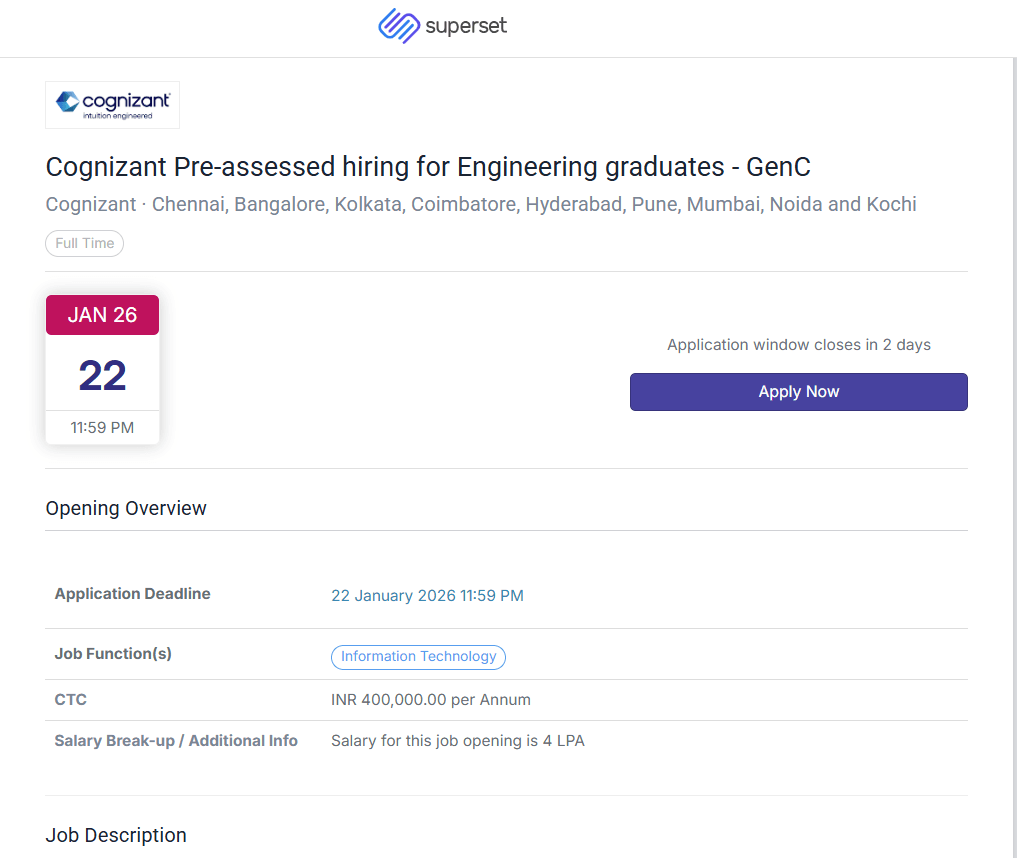The width and height of the screenshot is (1017, 858).
Task: Open the 22 January 2026 deadline link
Action: click(x=427, y=596)
